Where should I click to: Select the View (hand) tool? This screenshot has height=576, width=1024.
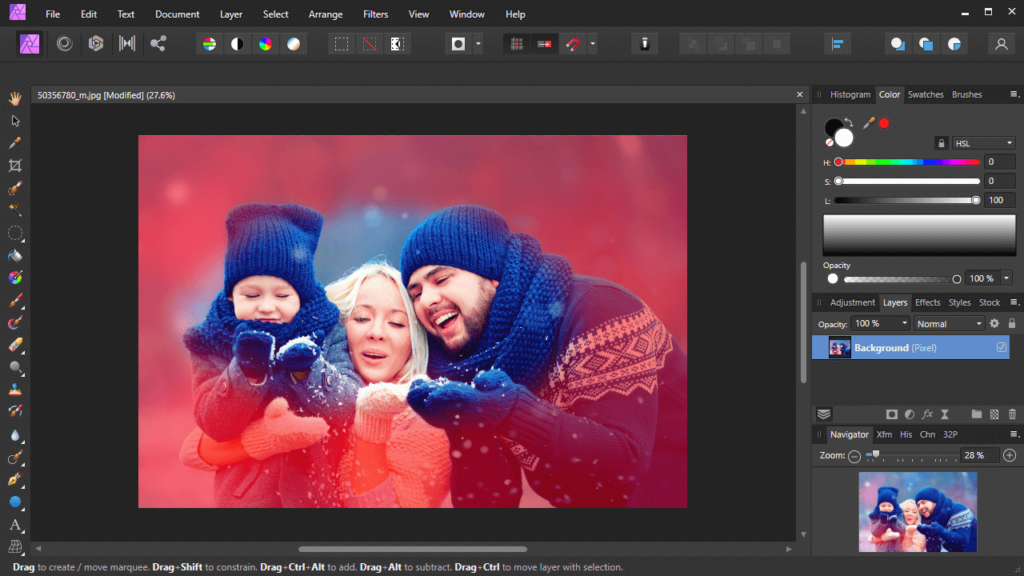14,97
